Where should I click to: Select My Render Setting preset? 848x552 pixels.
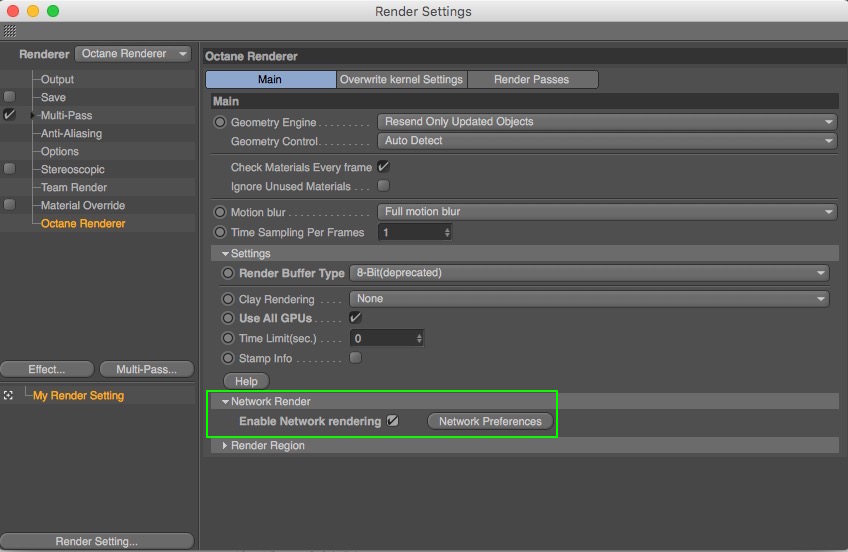click(78, 396)
